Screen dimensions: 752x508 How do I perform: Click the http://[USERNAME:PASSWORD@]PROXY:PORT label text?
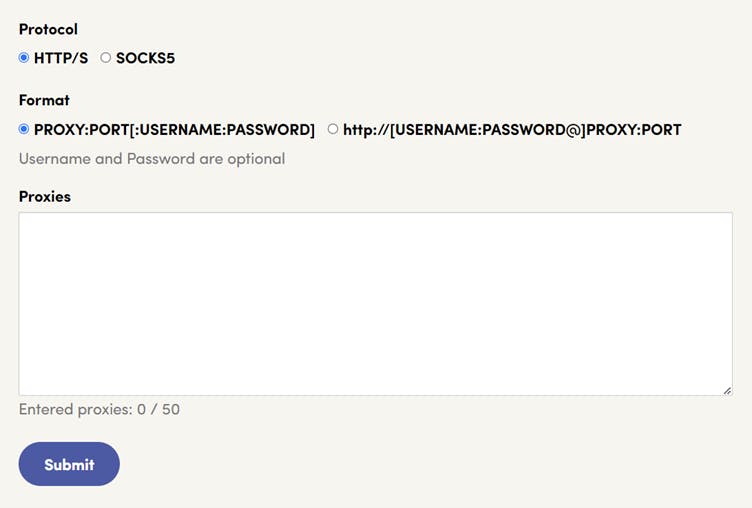(x=512, y=129)
